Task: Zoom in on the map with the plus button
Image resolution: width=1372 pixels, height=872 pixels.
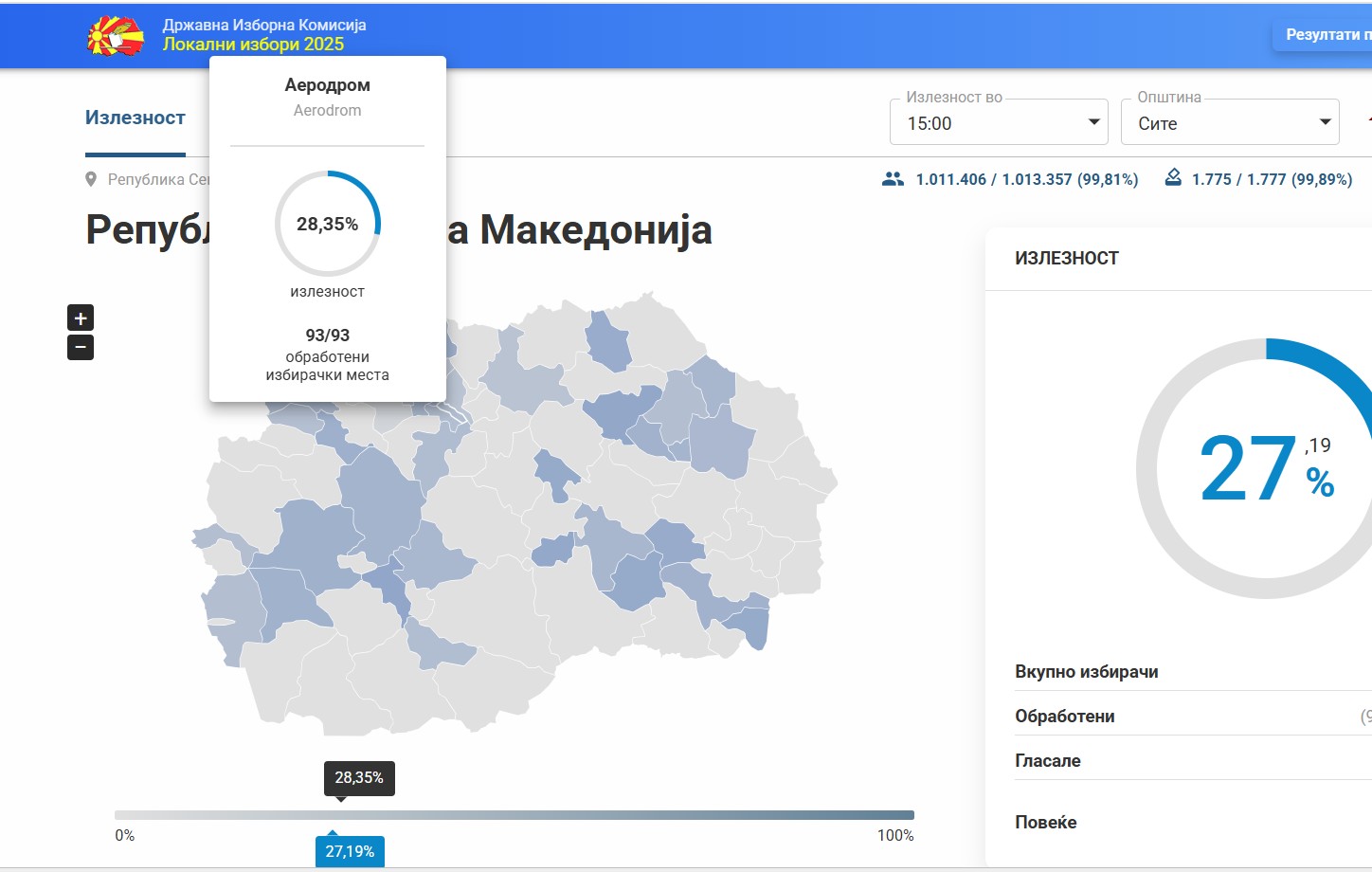Action: point(81,318)
